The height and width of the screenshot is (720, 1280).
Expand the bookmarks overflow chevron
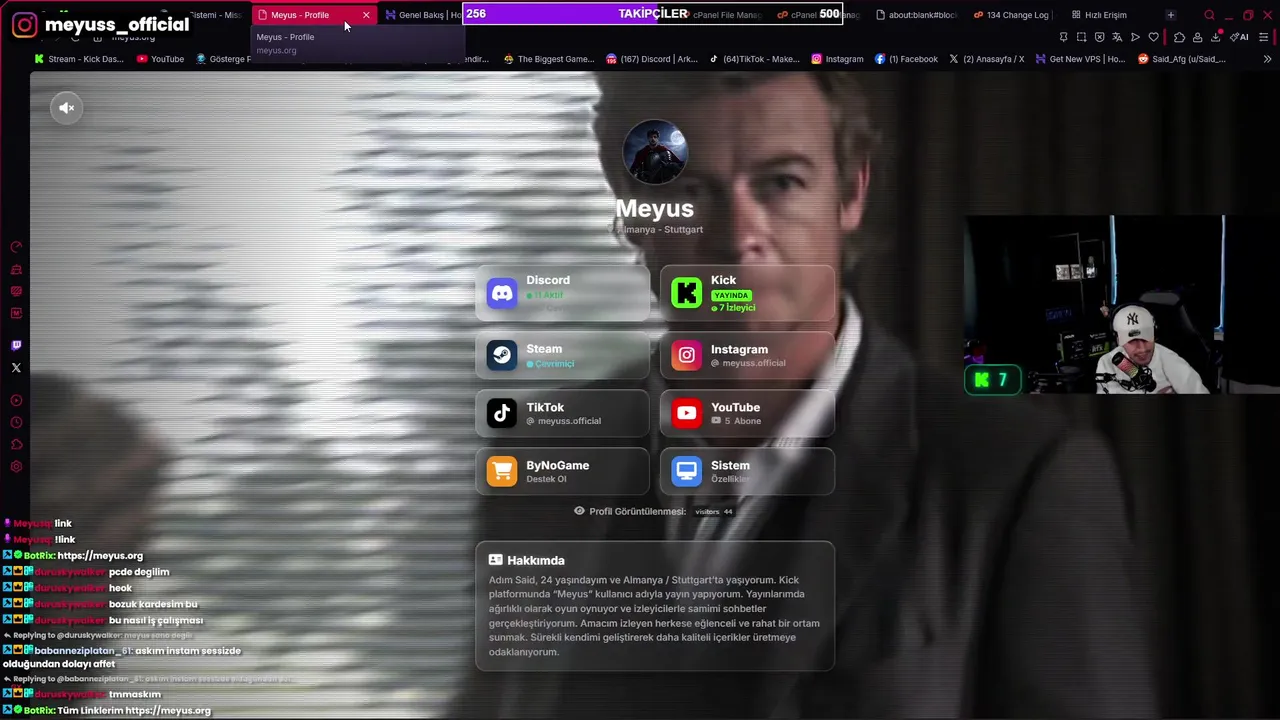1267,59
